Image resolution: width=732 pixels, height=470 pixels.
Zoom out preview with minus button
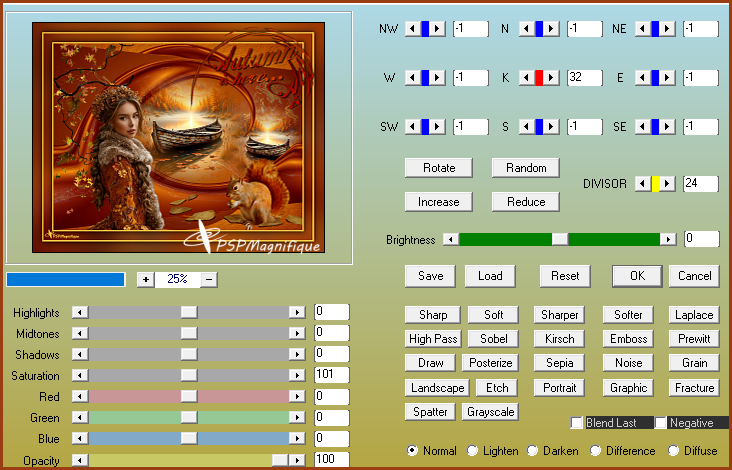[x=209, y=280]
